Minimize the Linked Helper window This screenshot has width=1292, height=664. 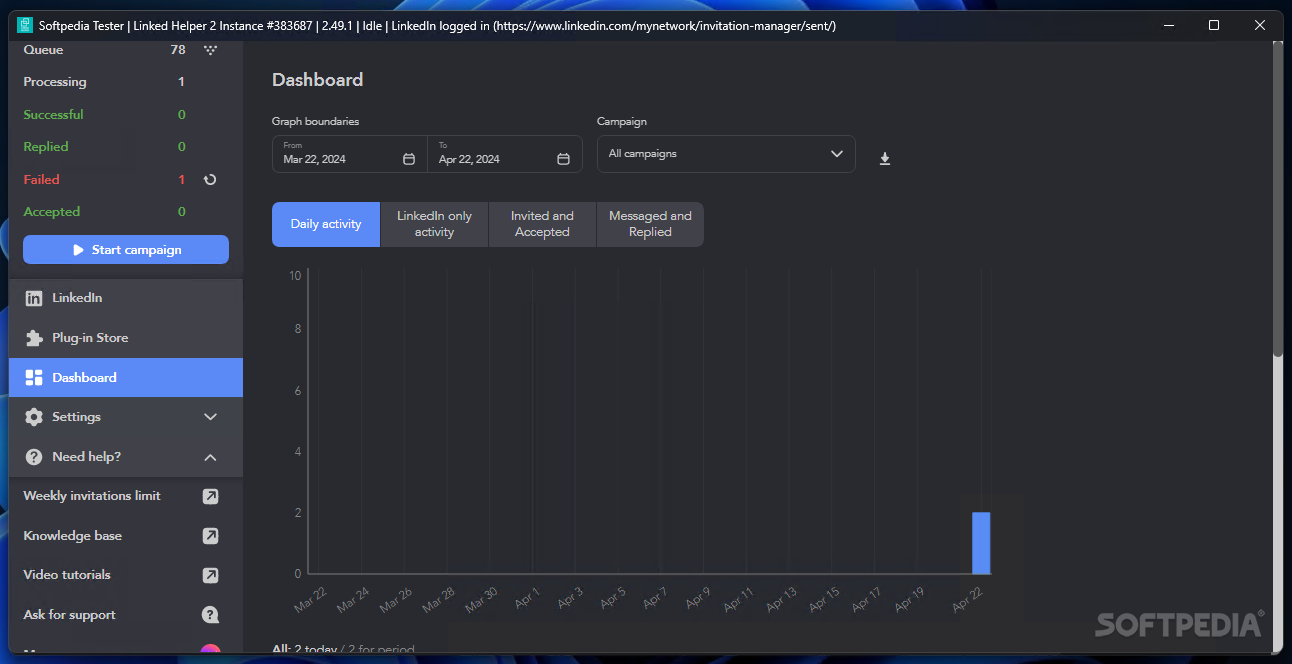[1168, 25]
